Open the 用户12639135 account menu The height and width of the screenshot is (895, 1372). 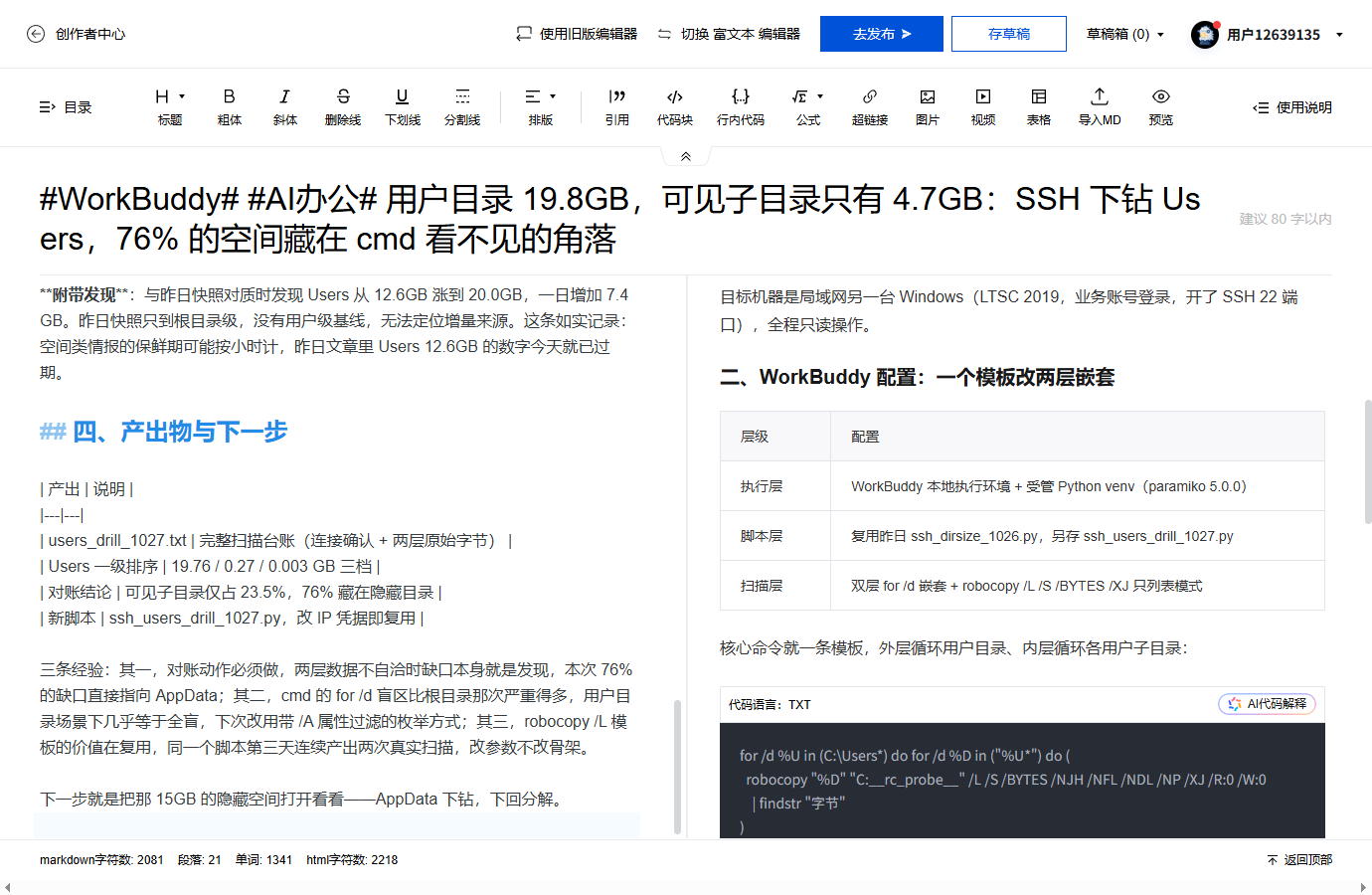click(x=1268, y=34)
